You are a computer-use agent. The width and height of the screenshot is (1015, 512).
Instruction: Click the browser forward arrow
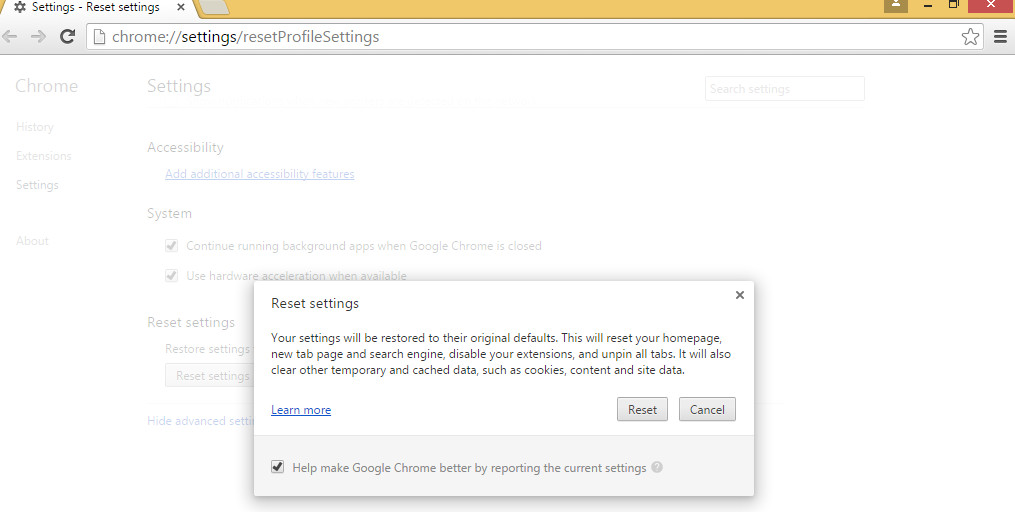[38, 37]
